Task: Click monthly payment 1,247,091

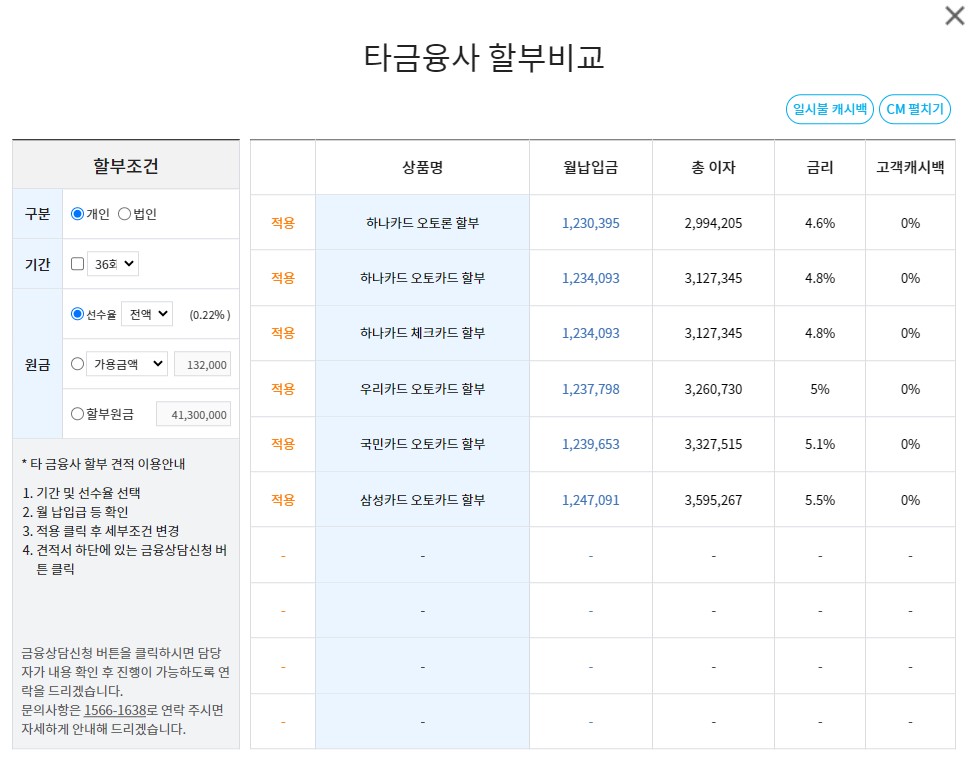Action: [x=591, y=500]
